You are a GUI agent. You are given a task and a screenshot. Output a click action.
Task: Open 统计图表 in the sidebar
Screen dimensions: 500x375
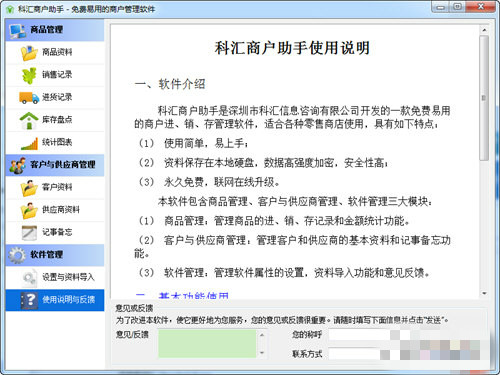[x=55, y=143]
